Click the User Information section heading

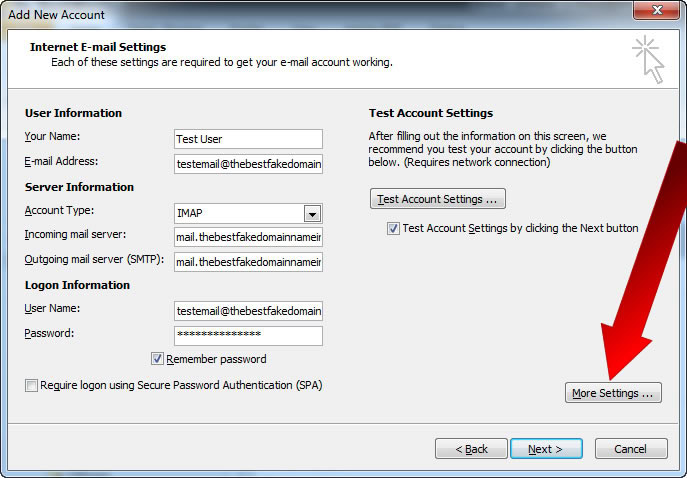tap(73, 113)
